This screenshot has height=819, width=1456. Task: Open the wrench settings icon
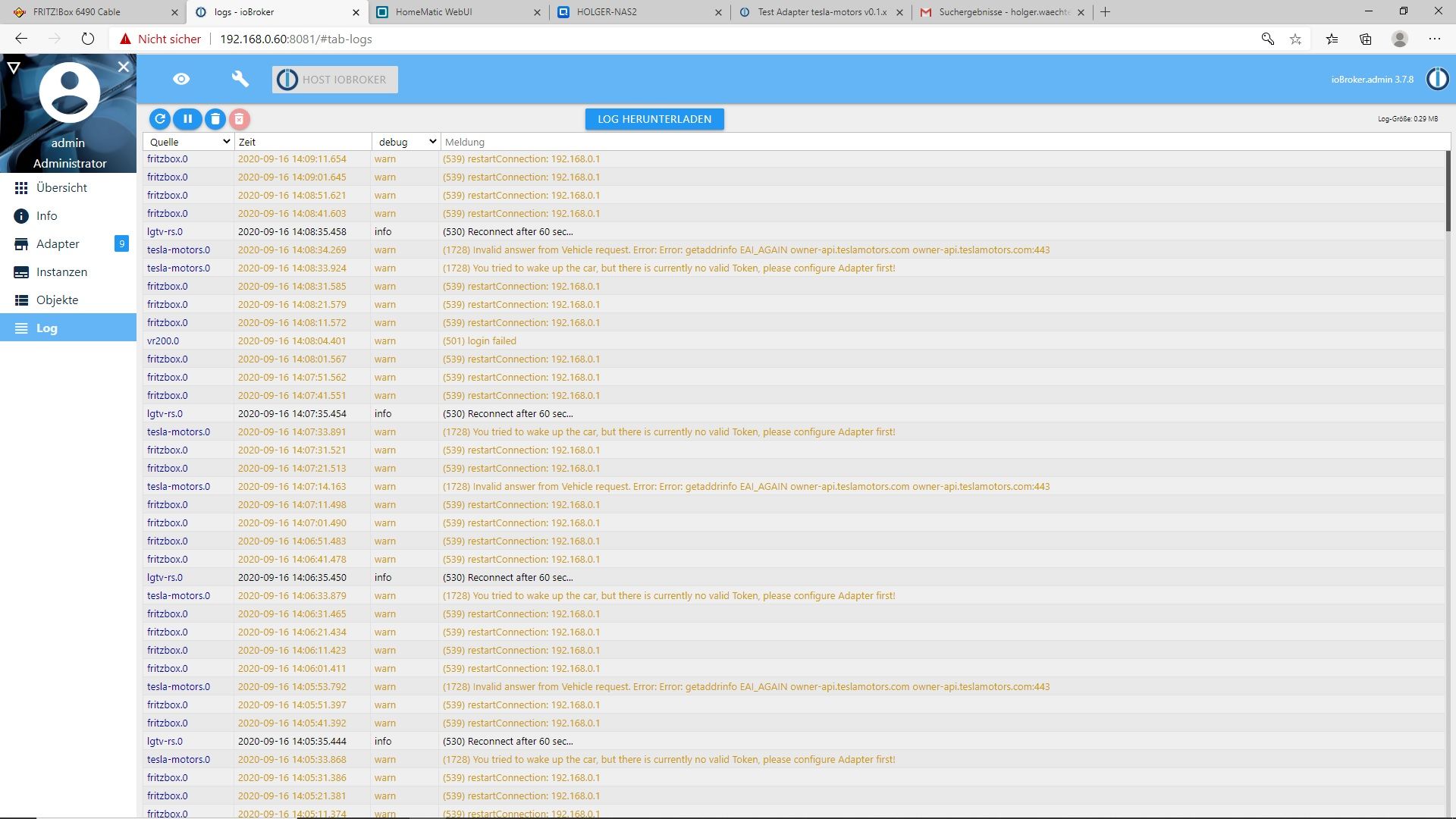240,80
